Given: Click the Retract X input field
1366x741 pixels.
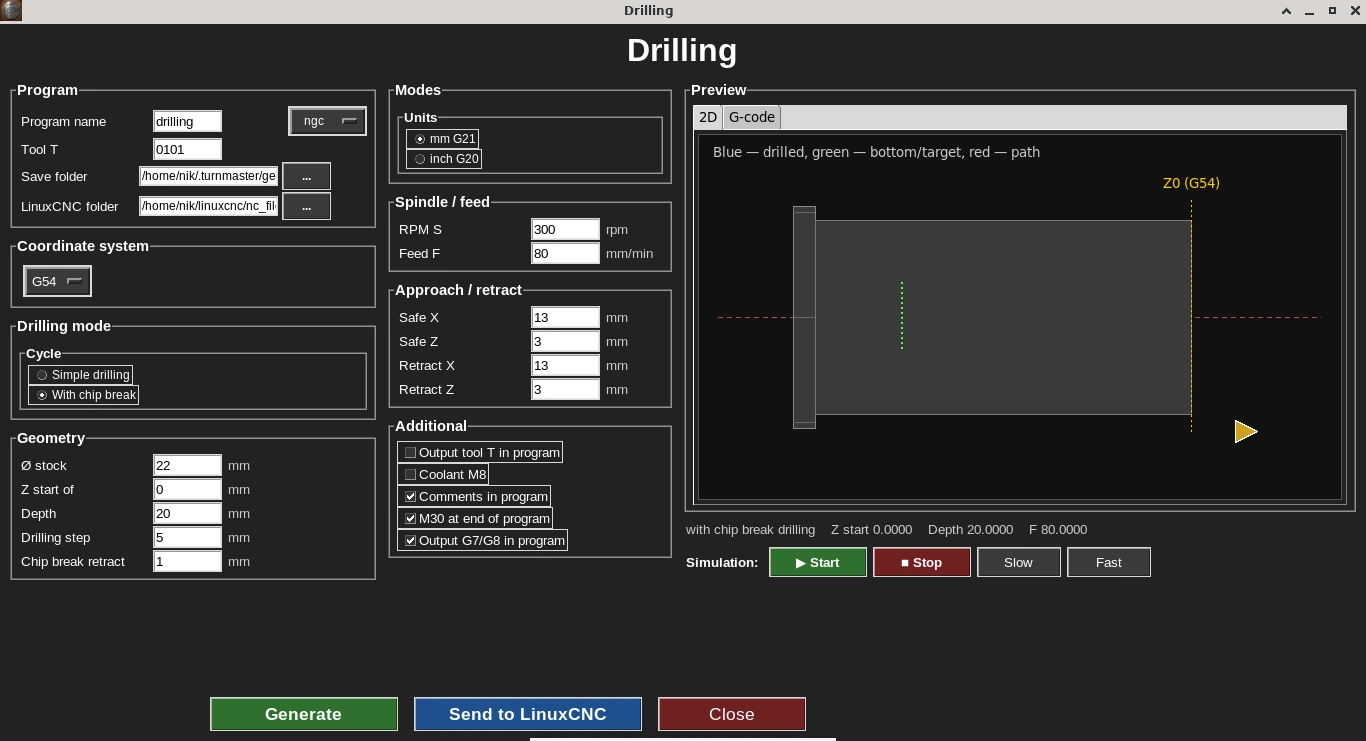Looking at the screenshot, I should point(565,366).
